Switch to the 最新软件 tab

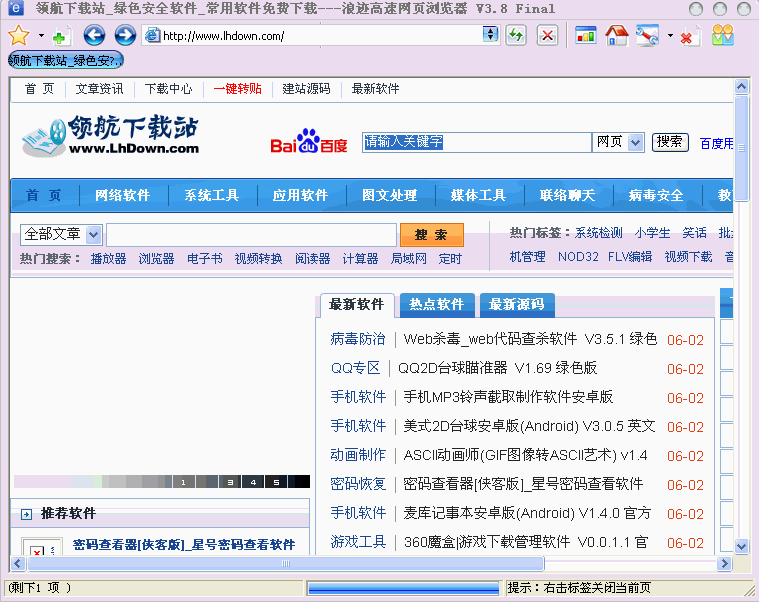click(357, 305)
